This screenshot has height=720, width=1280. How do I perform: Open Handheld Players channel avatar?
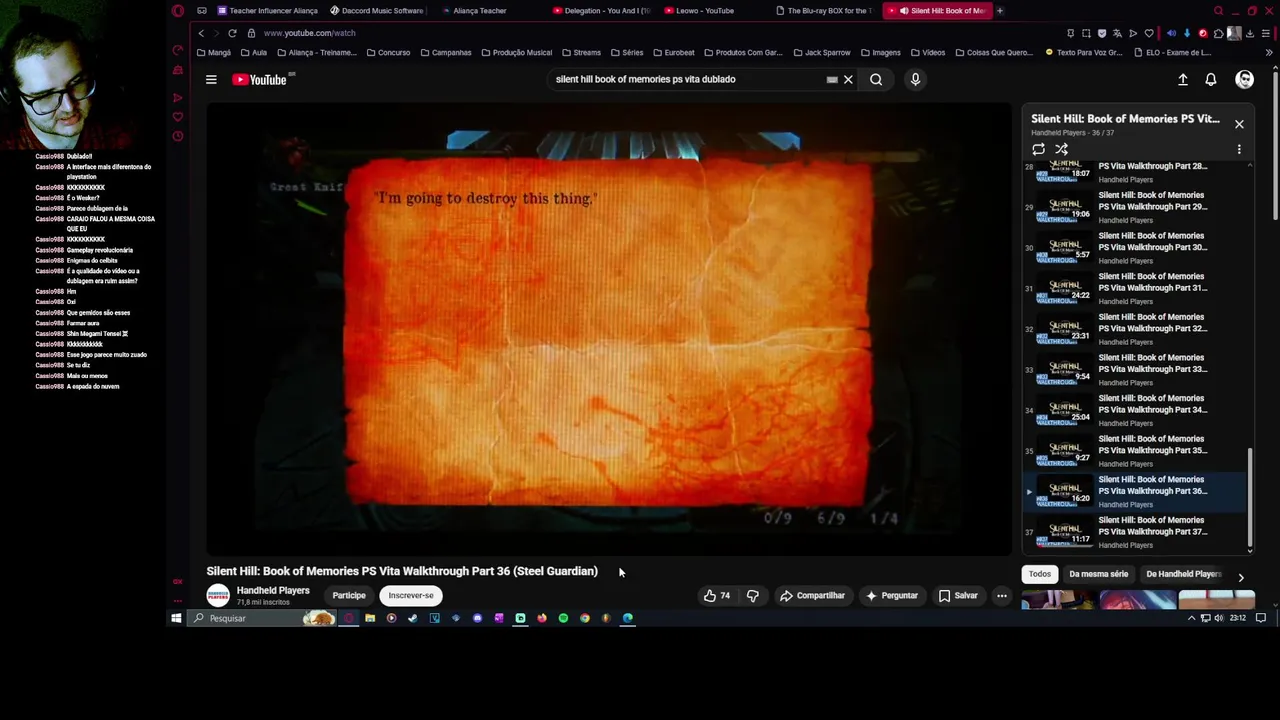point(218,596)
